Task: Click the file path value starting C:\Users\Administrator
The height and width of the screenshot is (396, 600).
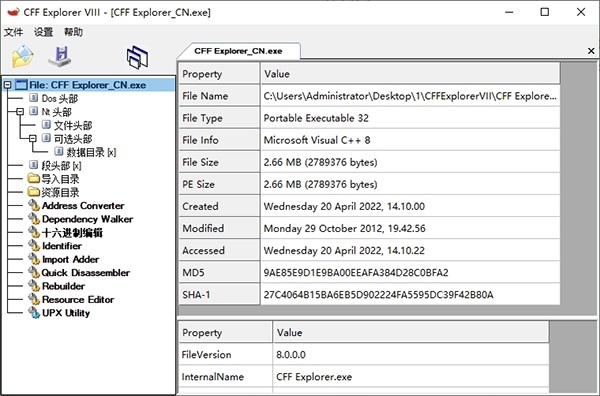Action: [410, 96]
